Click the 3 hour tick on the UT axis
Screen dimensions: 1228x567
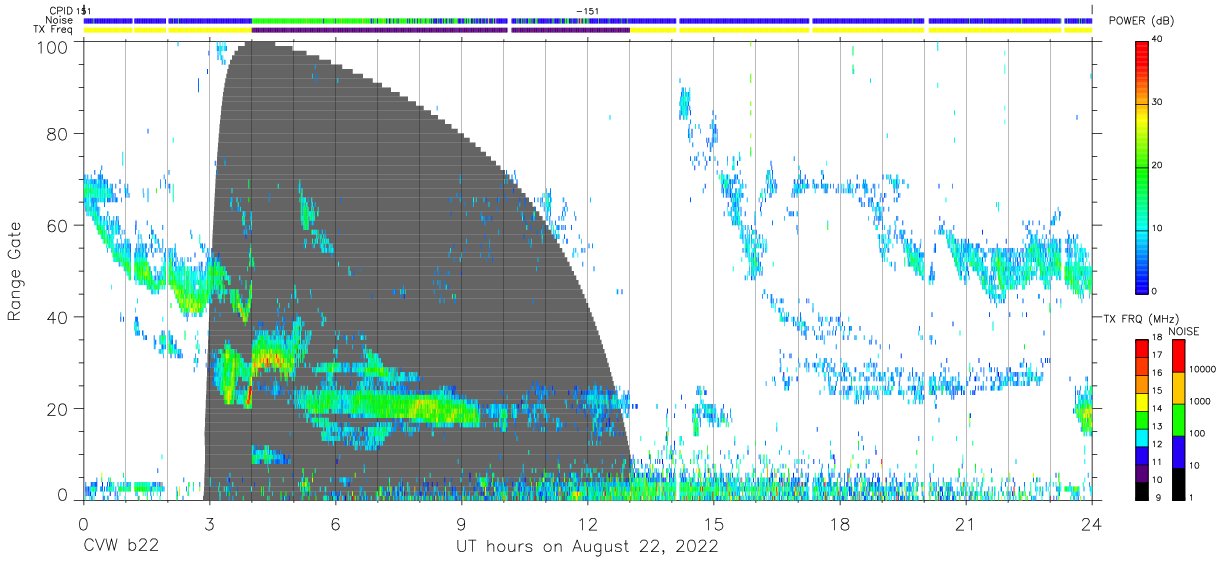(209, 524)
